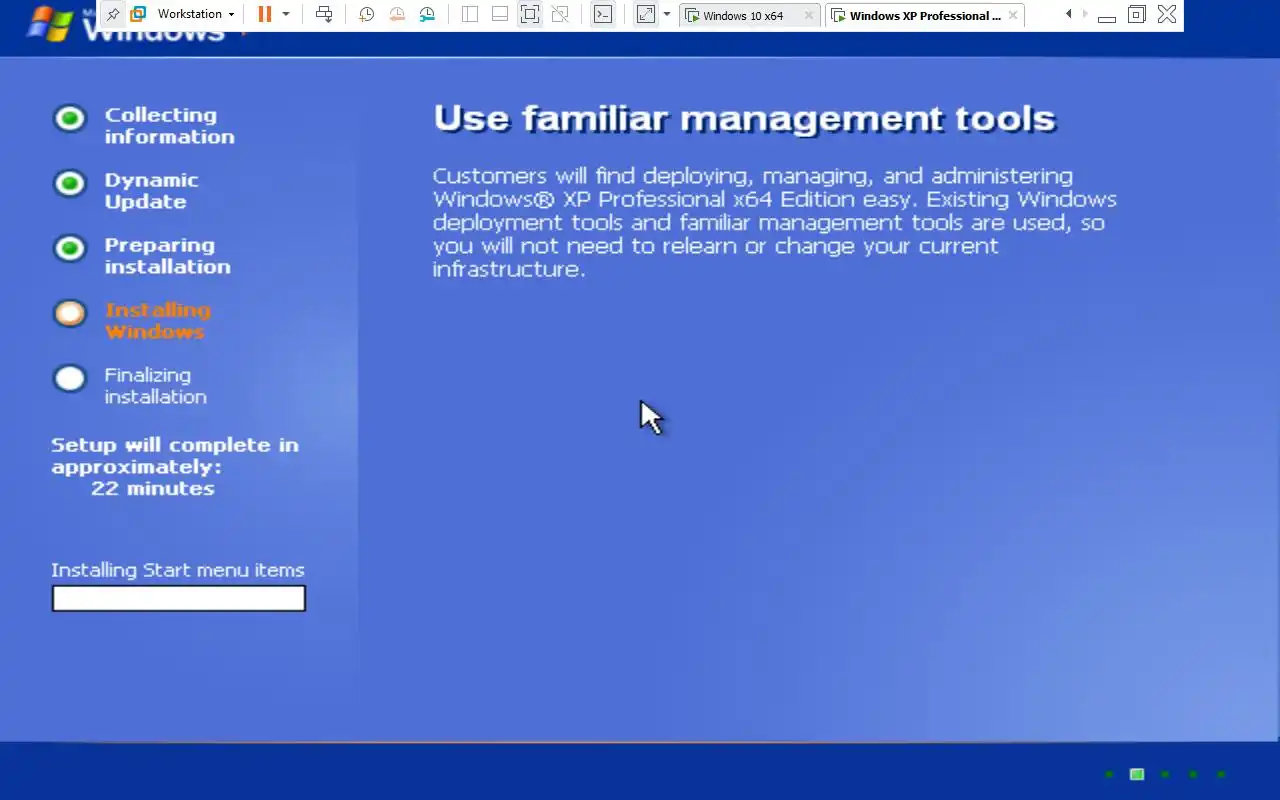Click the 'Dynamic Update' step label

[151, 191]
